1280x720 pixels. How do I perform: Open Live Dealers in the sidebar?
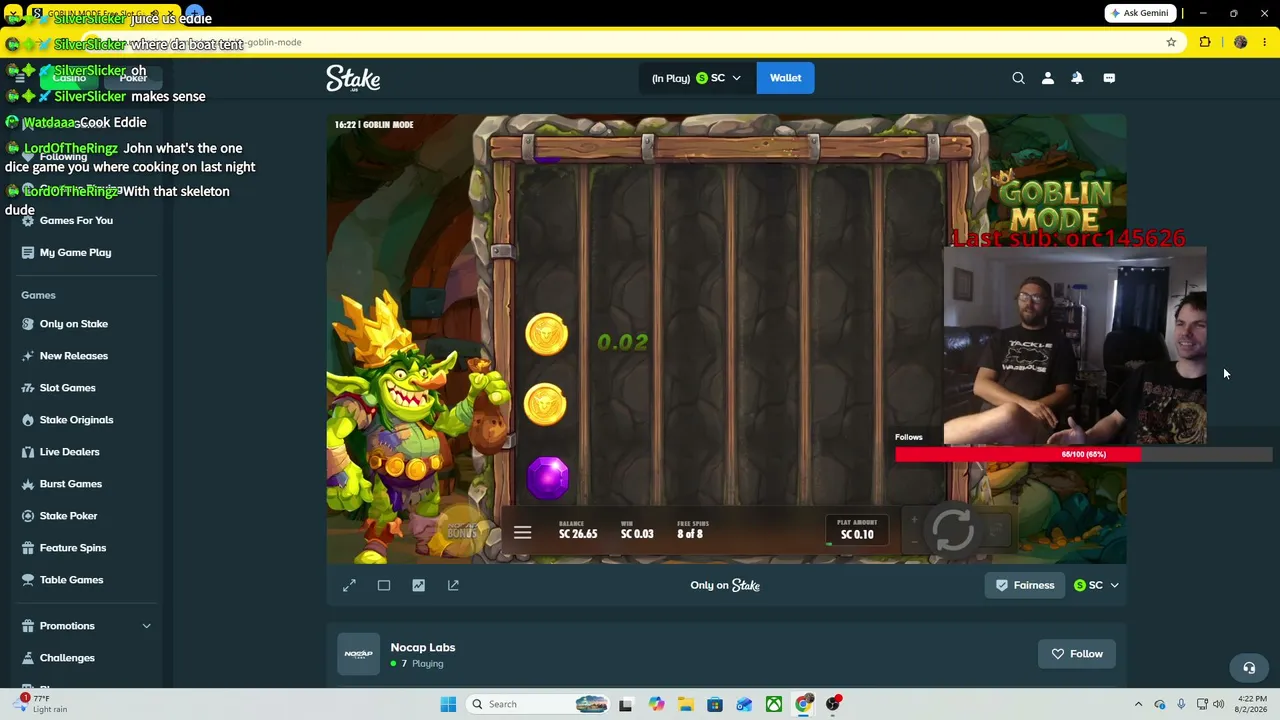pos(69,452)
